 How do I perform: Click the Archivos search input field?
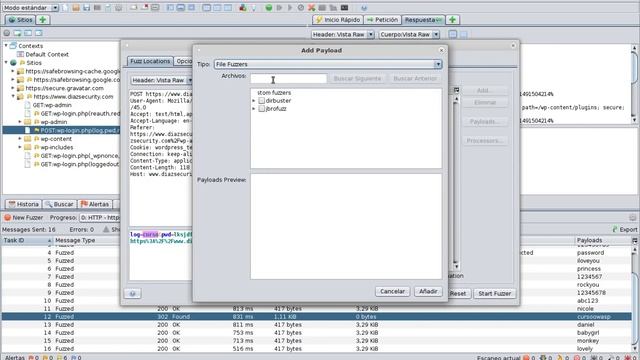[x=289, y=78]
